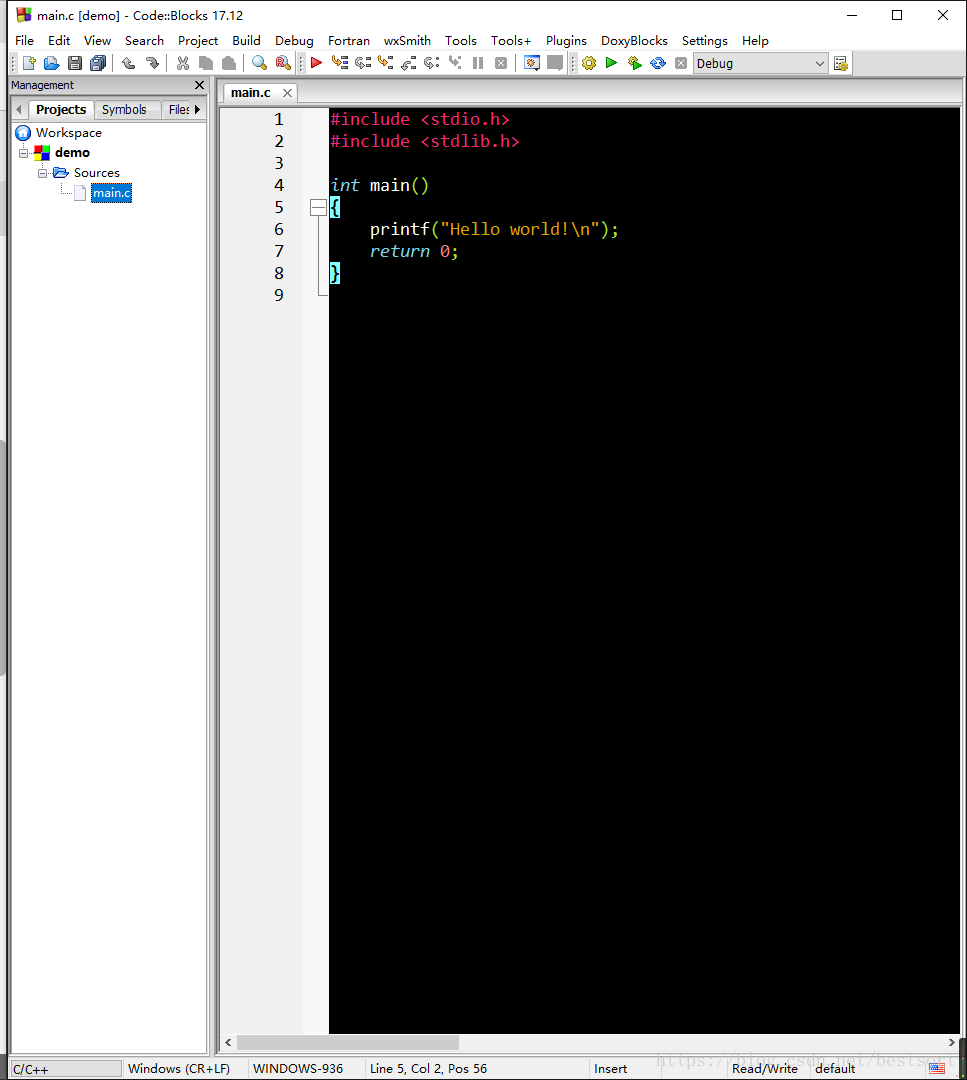Open the Build menu
Screen dimensions: 967x1080
tap(246, 41)
